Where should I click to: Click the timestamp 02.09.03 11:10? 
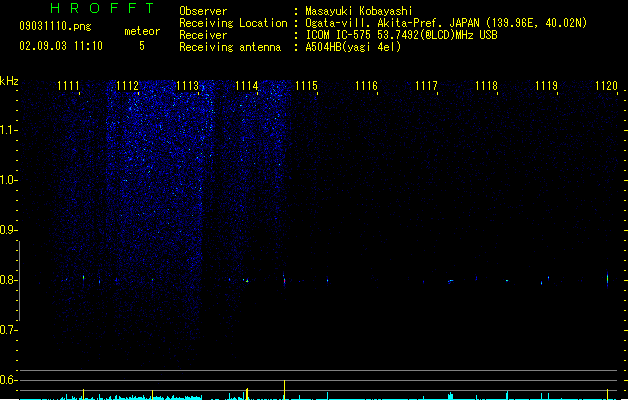[61, 46]
